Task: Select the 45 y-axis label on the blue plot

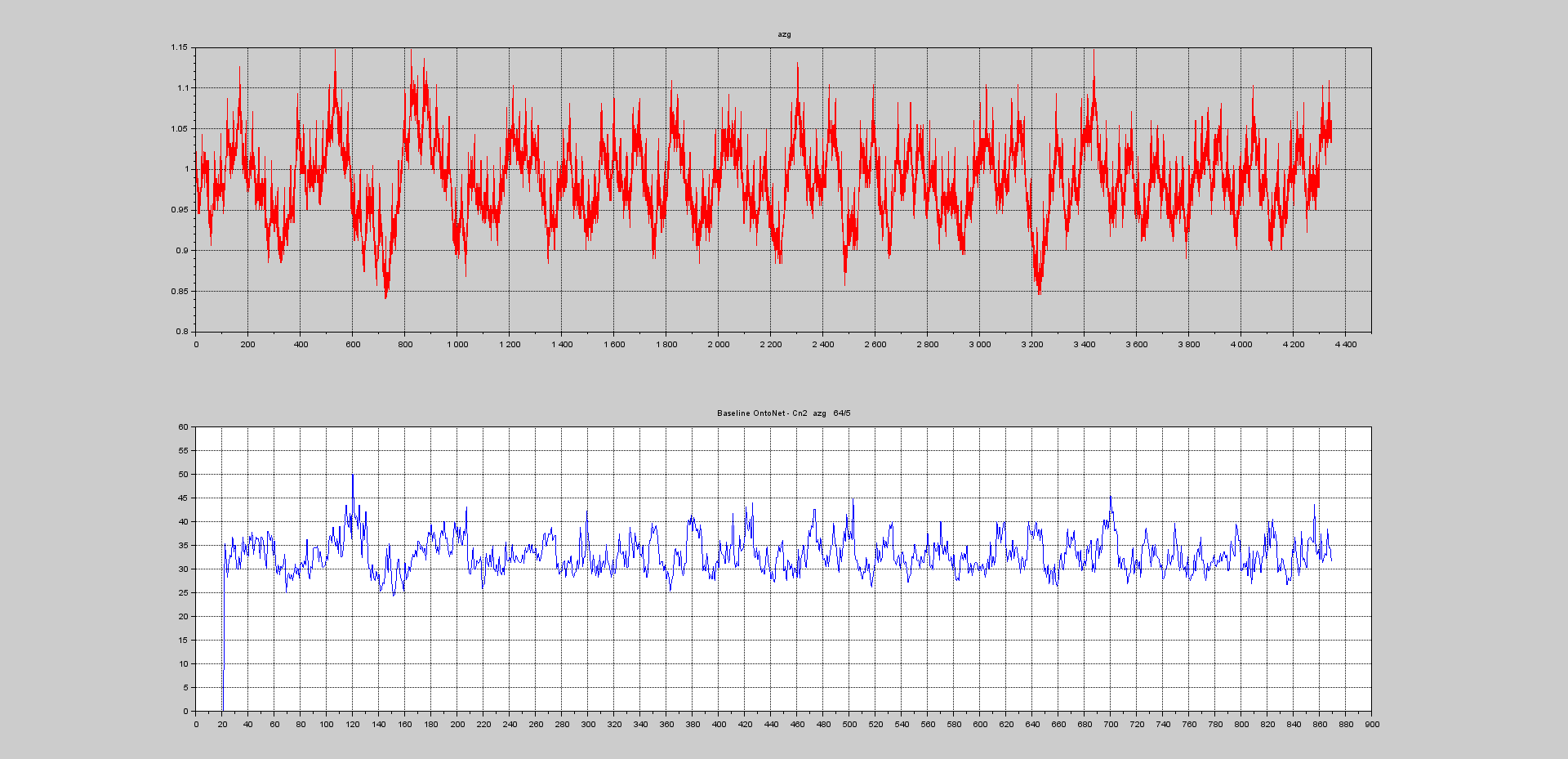Action: tap(184, 498)
